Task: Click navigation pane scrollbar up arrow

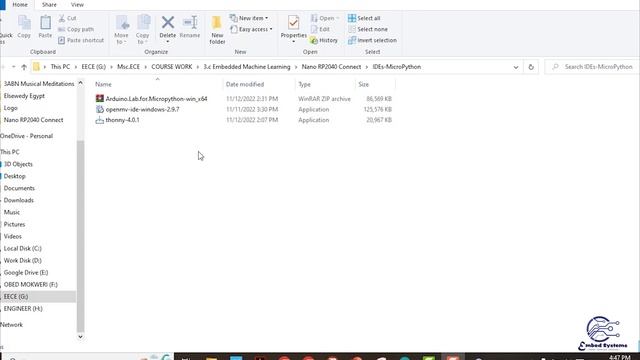Action: coord(80,83)
